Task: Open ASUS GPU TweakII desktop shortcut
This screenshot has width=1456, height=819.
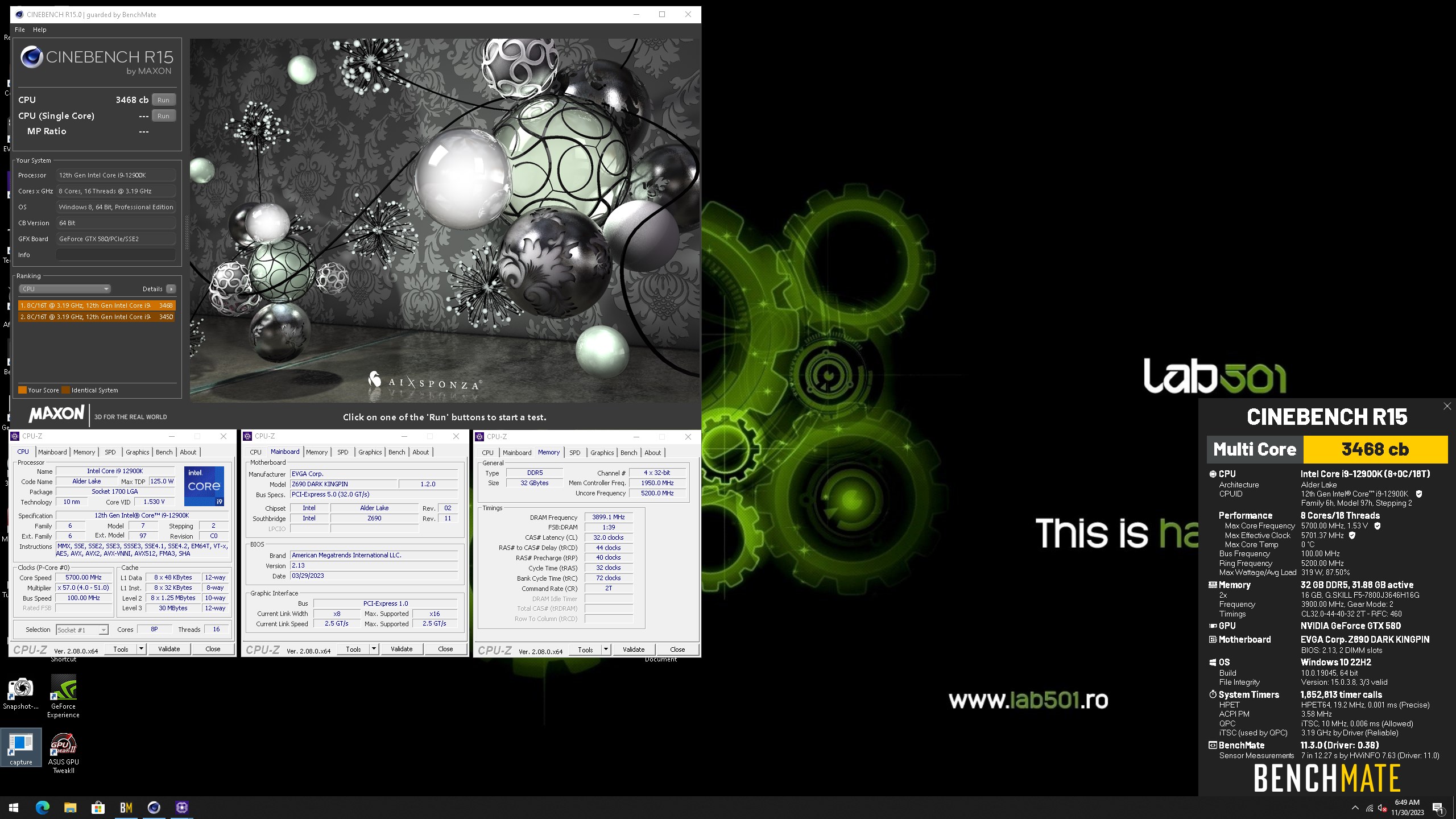Action: [x=64, y=752]
